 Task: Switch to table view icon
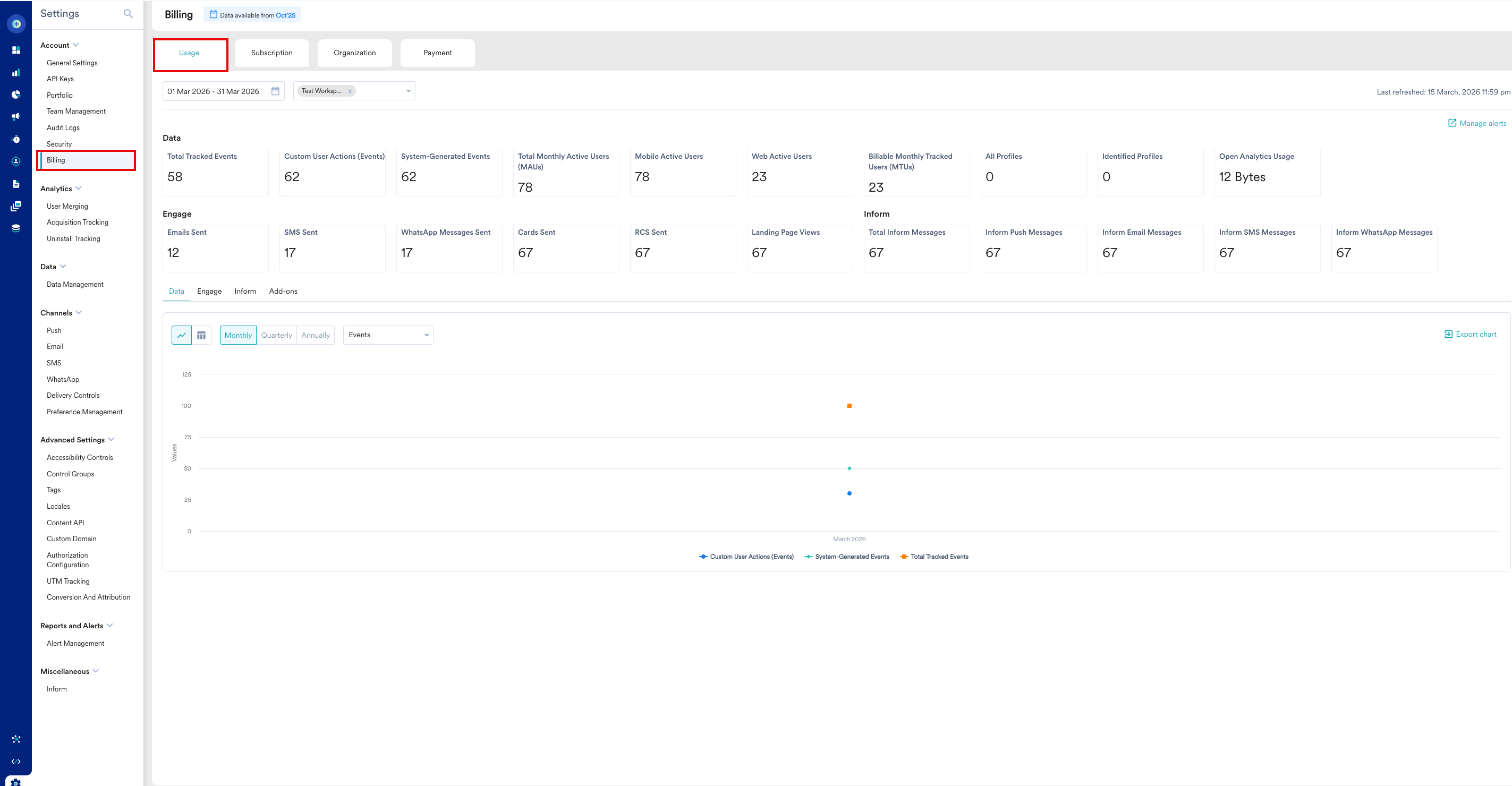pyautogui.click(x=201, y=335)
